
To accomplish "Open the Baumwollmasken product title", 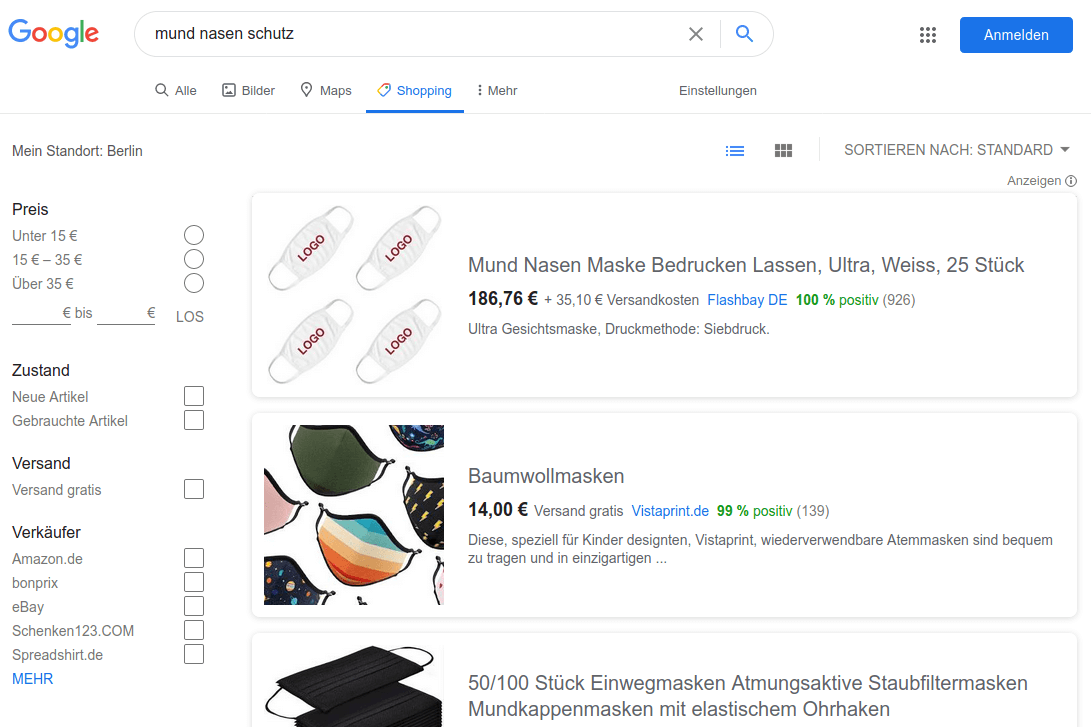I will 546,476.
